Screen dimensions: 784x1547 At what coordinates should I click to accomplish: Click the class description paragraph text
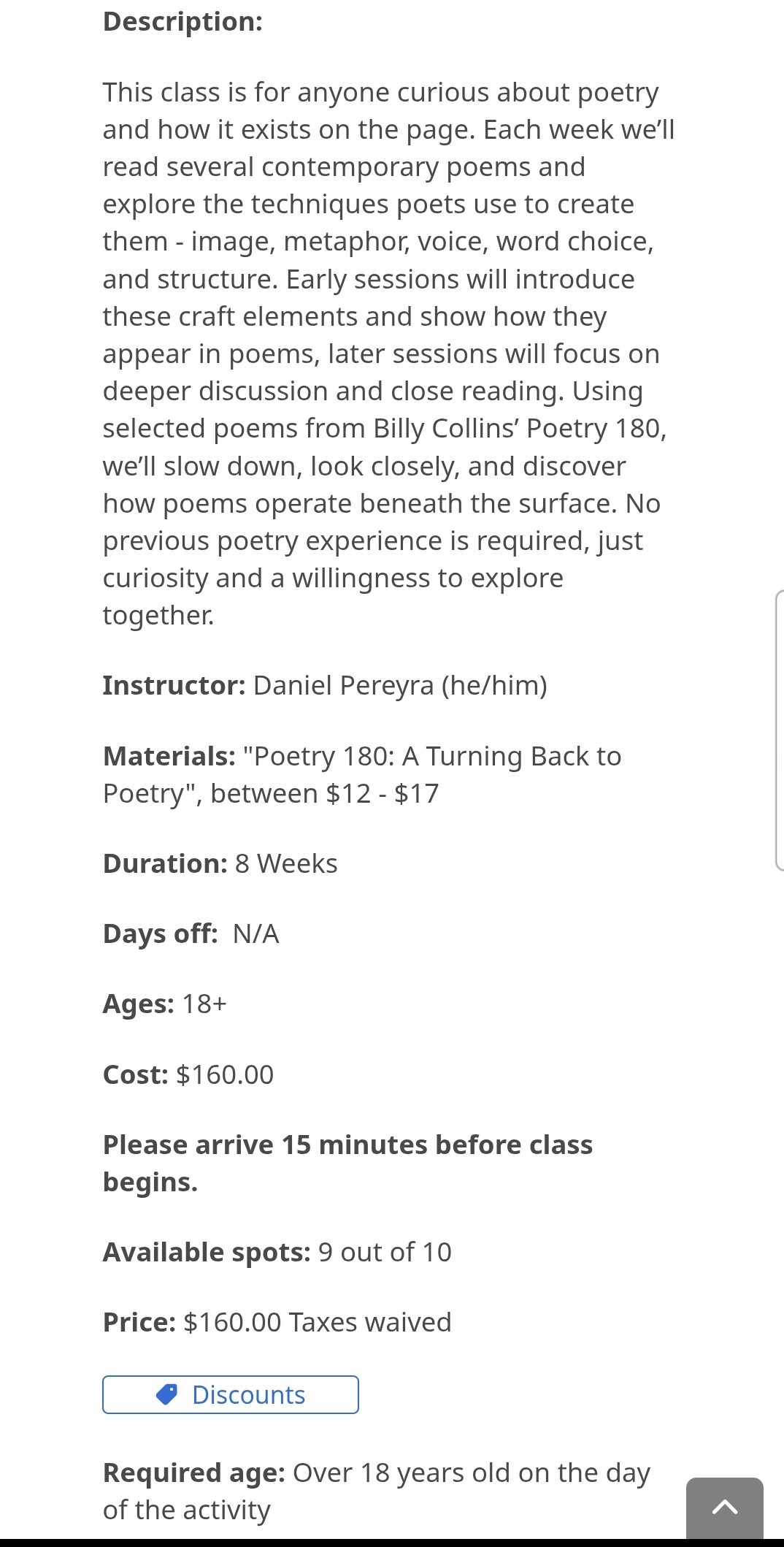[380, 354]
